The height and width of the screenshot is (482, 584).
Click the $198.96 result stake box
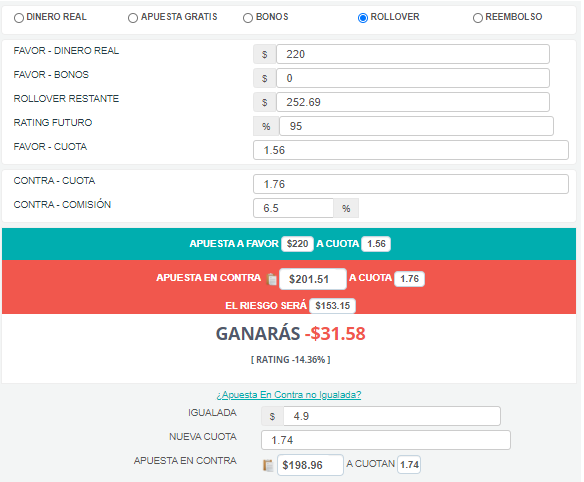pyautogui.click(x=310, y=465)
